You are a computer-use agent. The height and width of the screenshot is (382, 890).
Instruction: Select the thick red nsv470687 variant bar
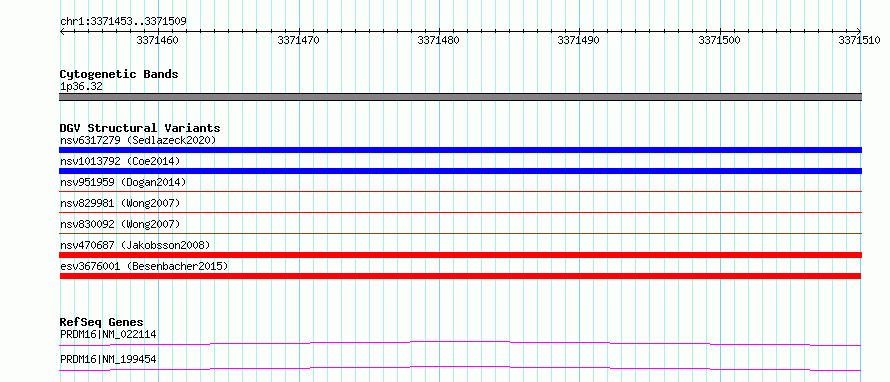[460, 255]
